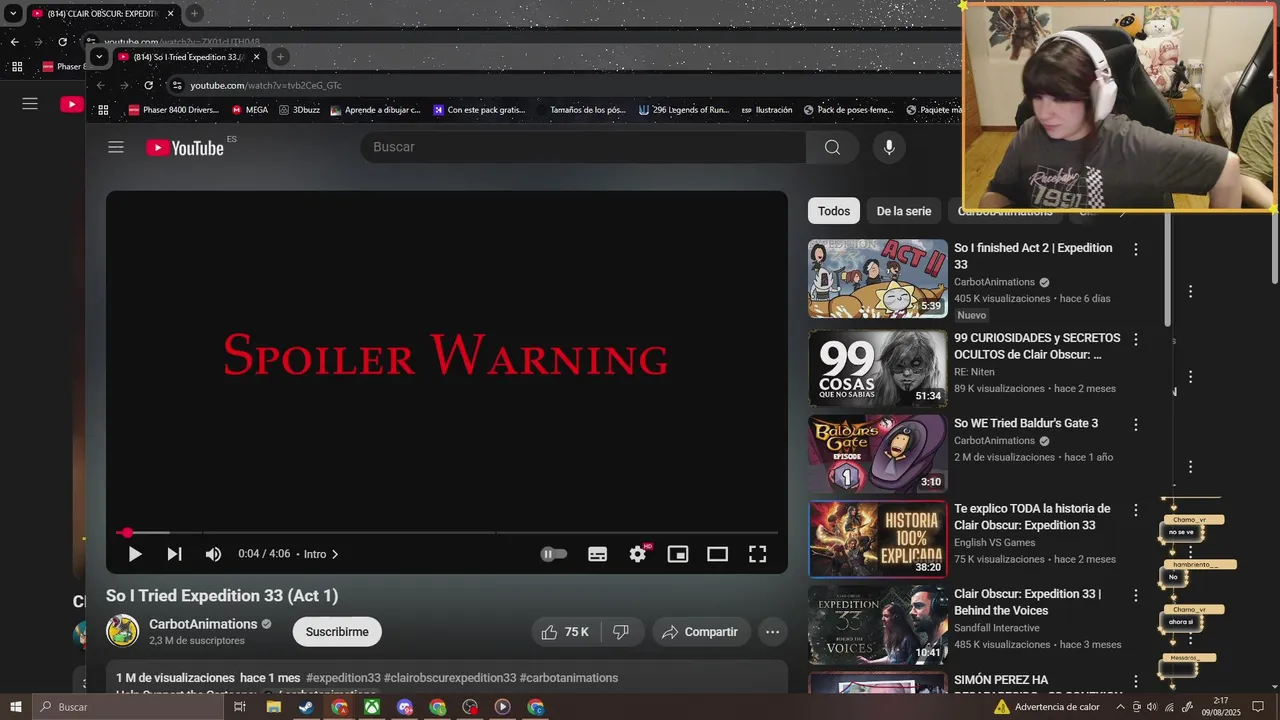Screen dimensions: 1280x720
Task: Like the video with 75 K likes
Action: 564,632
